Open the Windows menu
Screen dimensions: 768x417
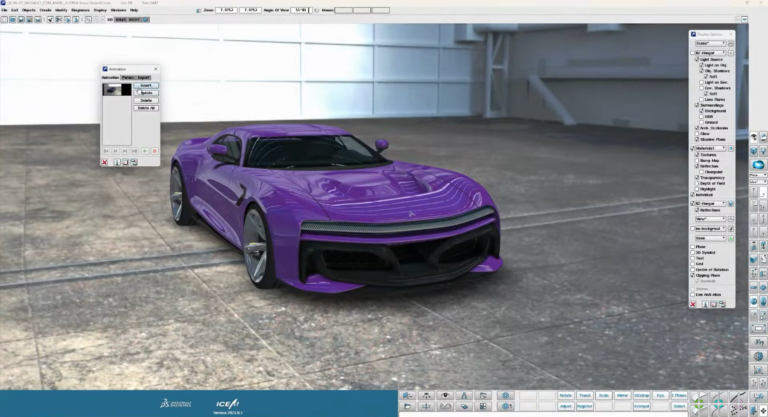coord(118,10)
